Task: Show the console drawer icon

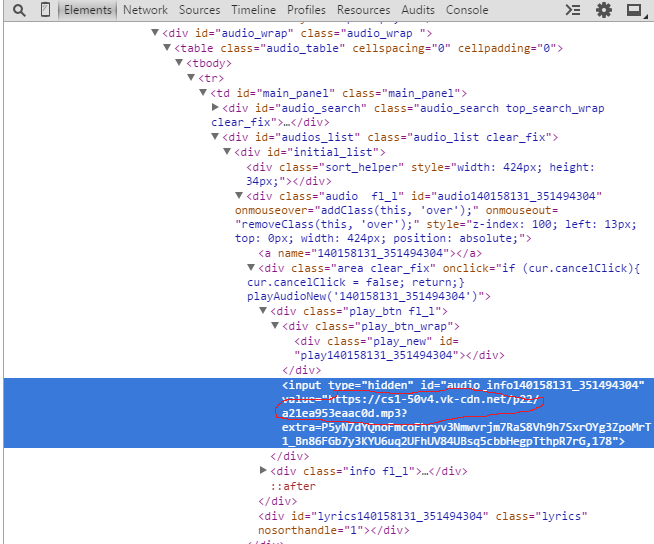Action: pos(573,10)
